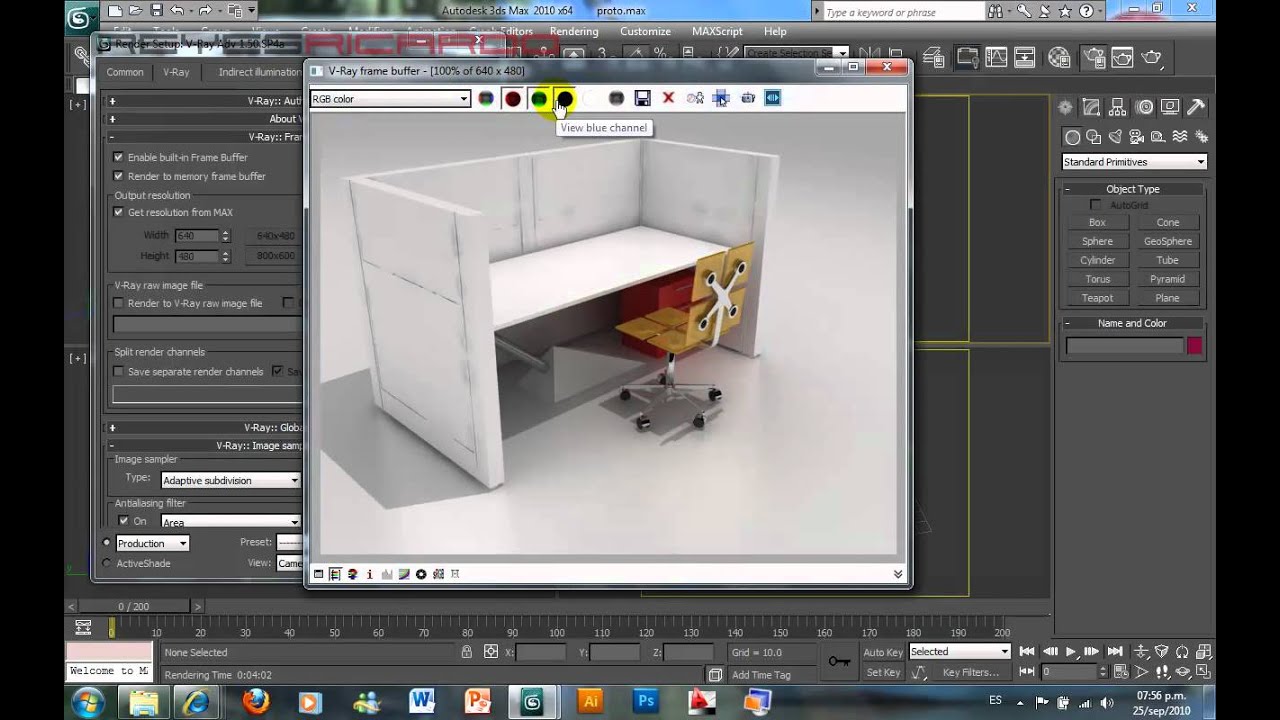The width and height of the screenshot is (1280, 720).
Task: Click the track mouse while rendering icon
Action: point(721,98)
